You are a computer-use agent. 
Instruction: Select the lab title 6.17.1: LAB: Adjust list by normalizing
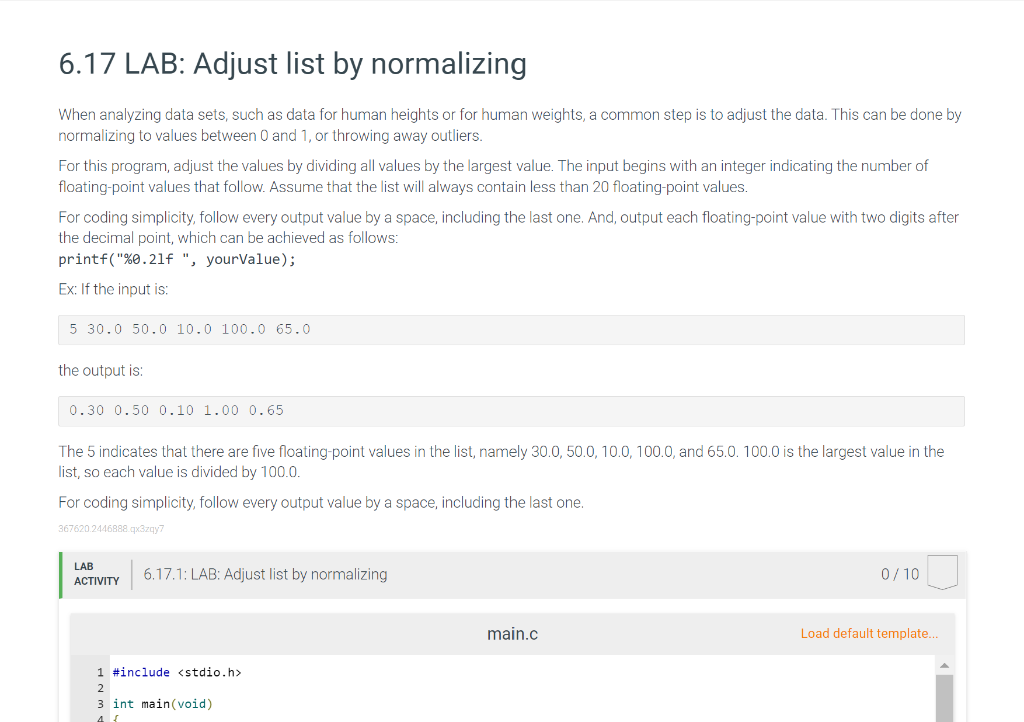click(x=265, y=574)
